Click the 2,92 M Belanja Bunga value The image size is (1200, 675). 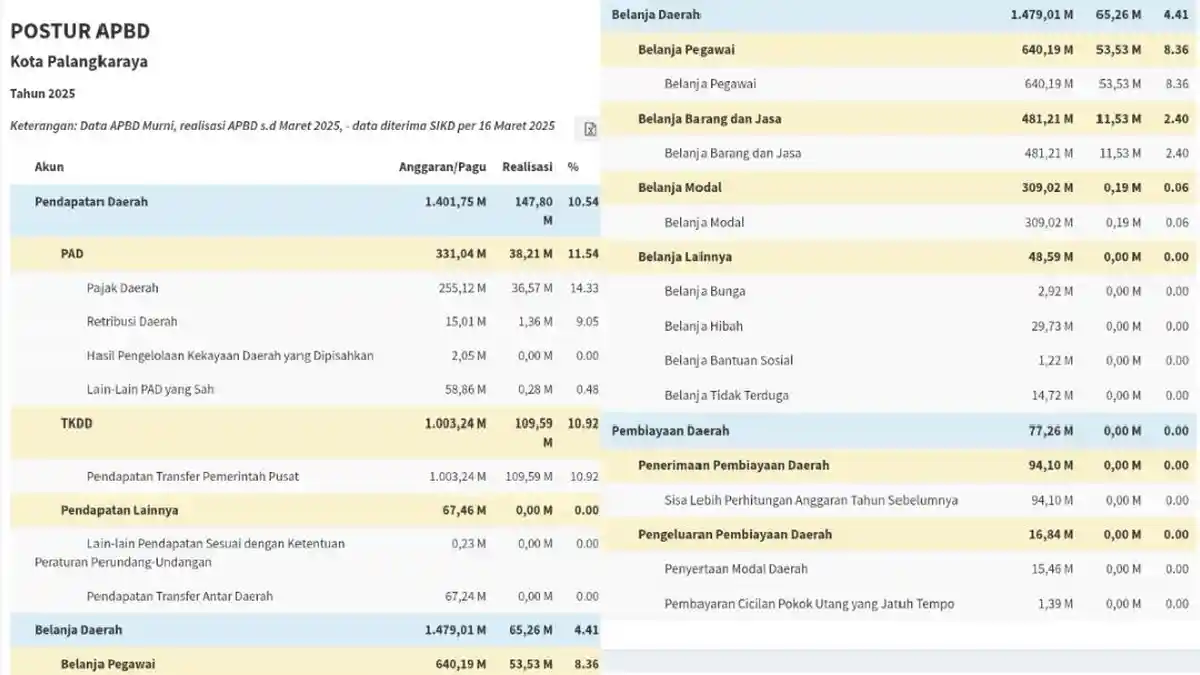coord(1055,291)
